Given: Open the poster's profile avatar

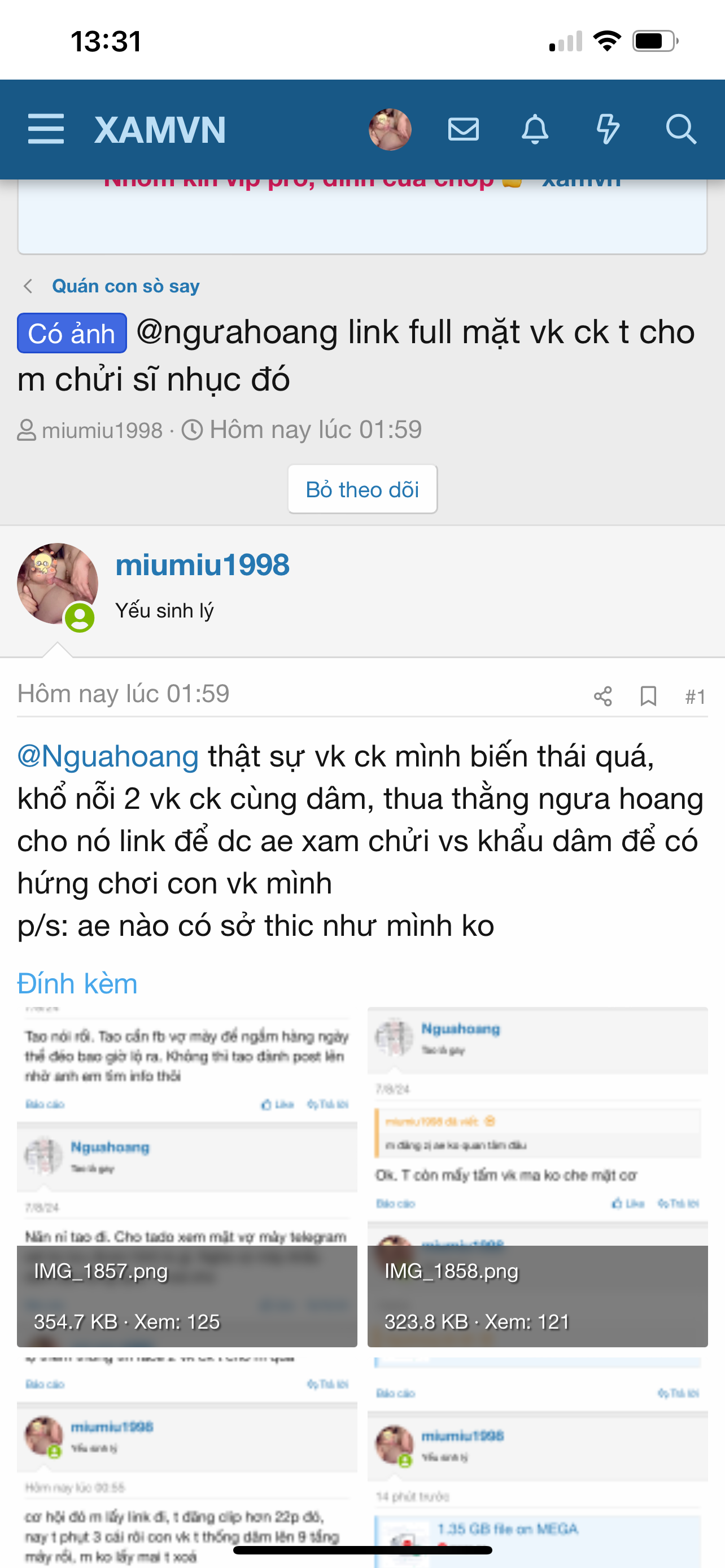Looking at the screenshot, I should (57, 583).
